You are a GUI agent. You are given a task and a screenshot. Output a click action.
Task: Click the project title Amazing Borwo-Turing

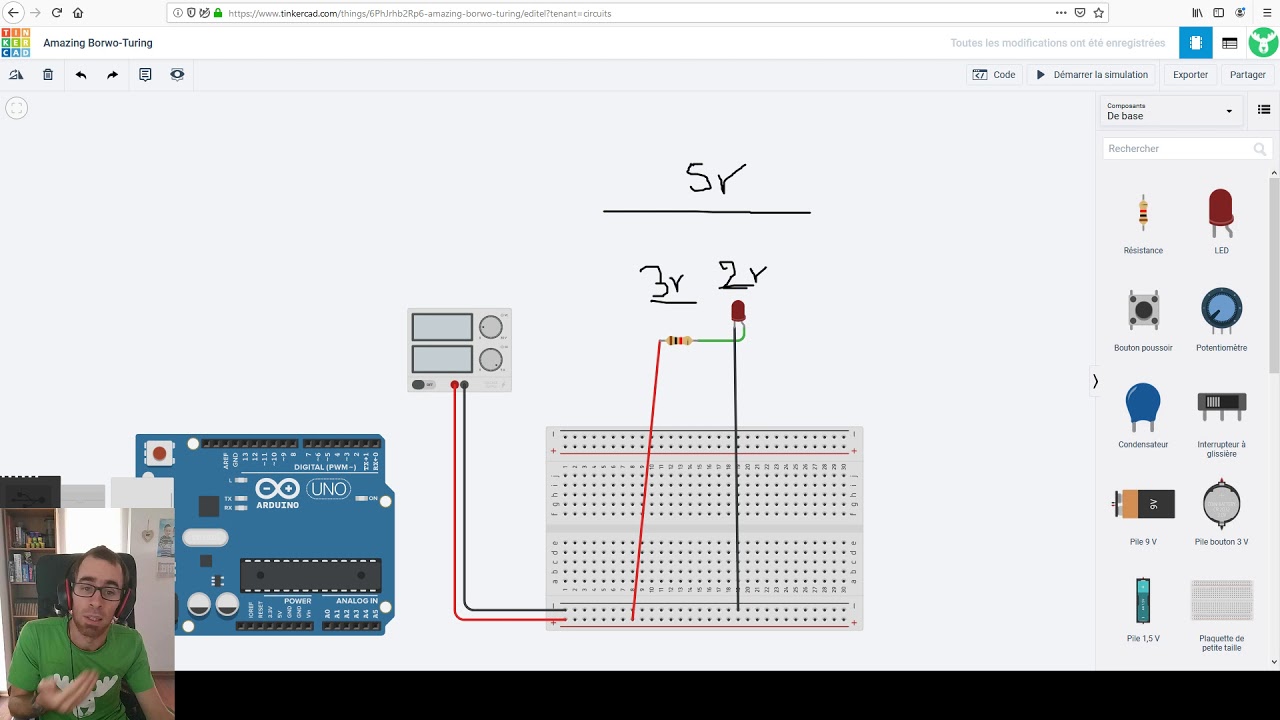tap(98, 43)
